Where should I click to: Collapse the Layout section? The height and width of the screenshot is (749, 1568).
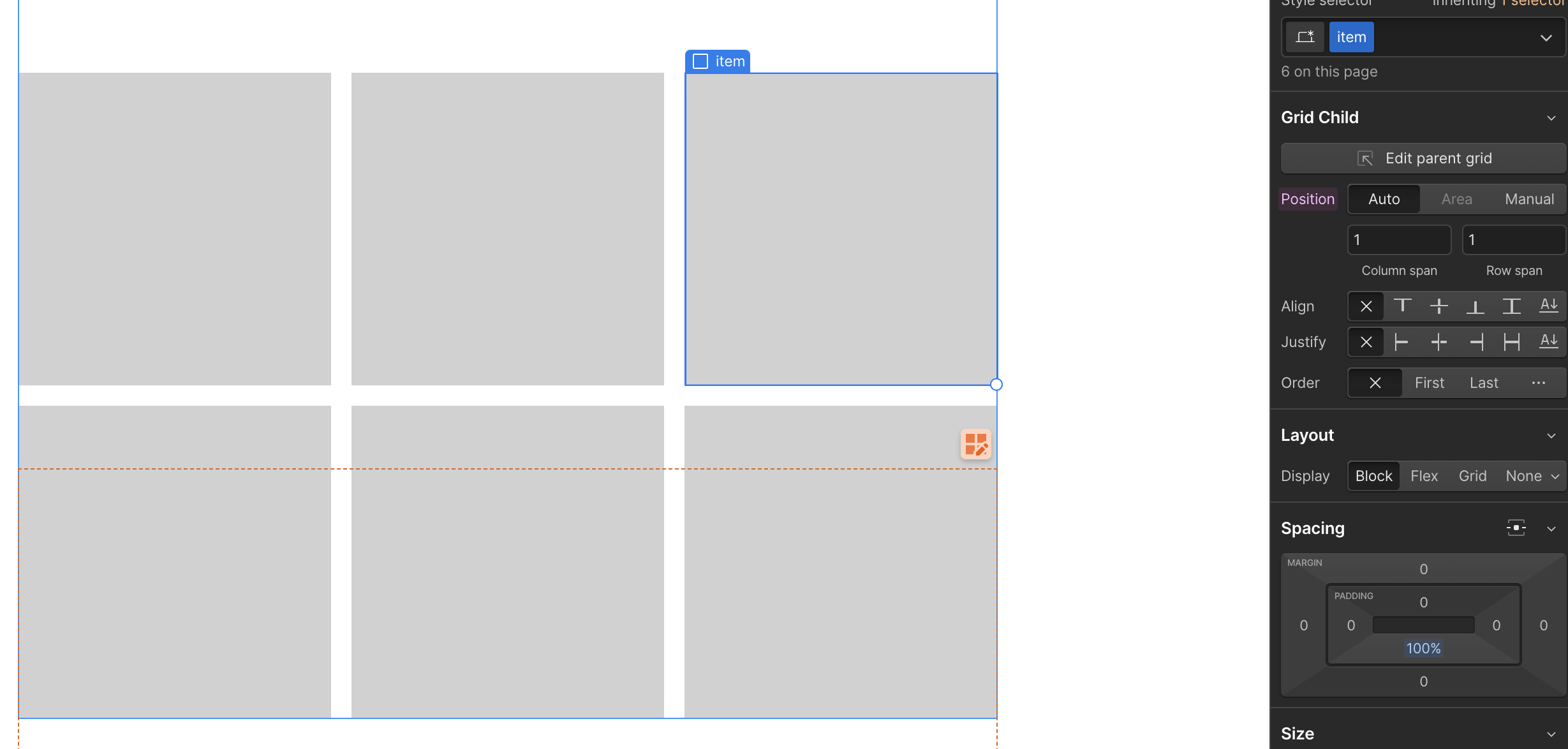tap(1551, 436)
